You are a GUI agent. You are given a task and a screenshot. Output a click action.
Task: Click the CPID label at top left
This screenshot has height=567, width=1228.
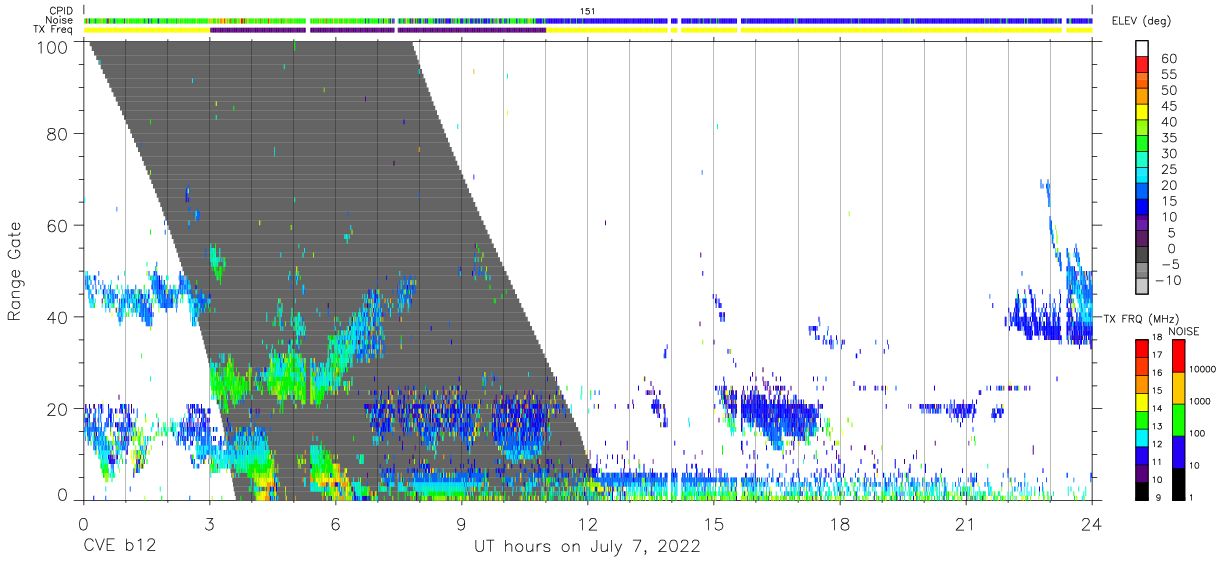pyautogui.click(x=60, y=11)
